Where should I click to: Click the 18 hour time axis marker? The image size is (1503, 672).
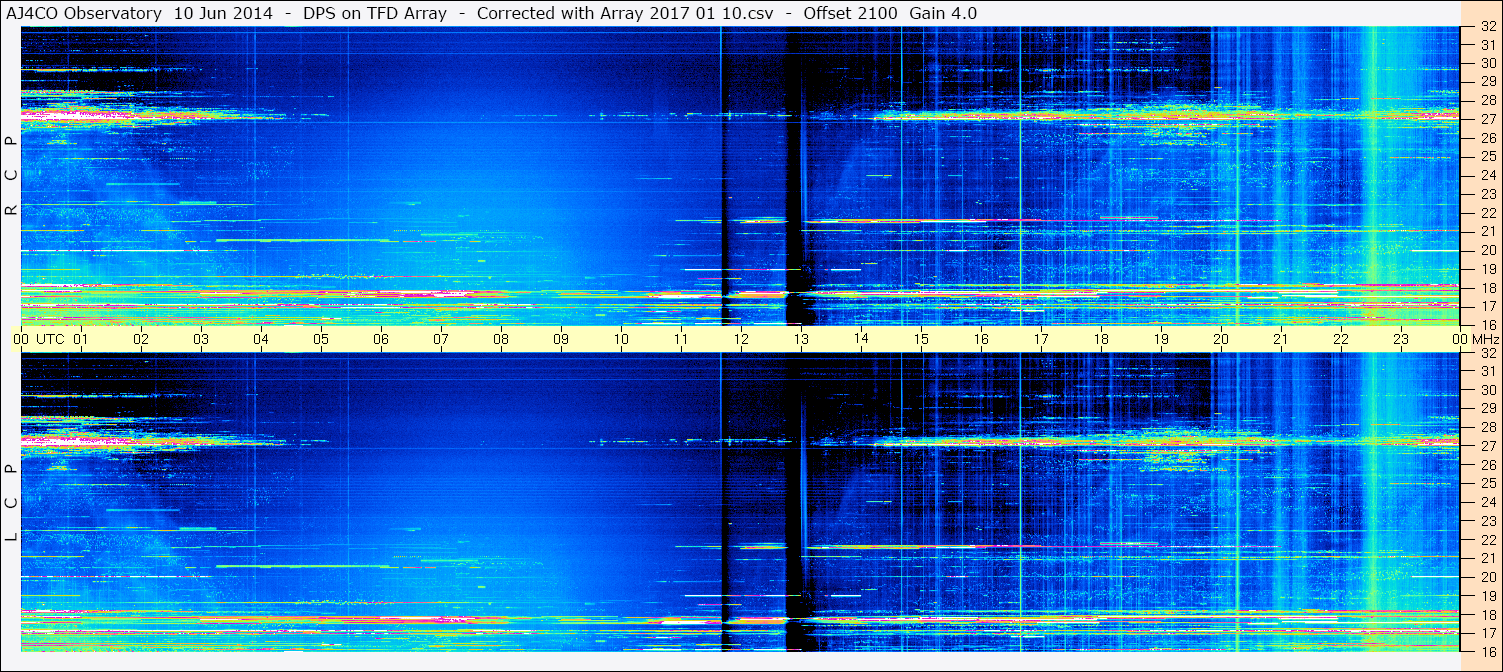[x=1101, y=339]
